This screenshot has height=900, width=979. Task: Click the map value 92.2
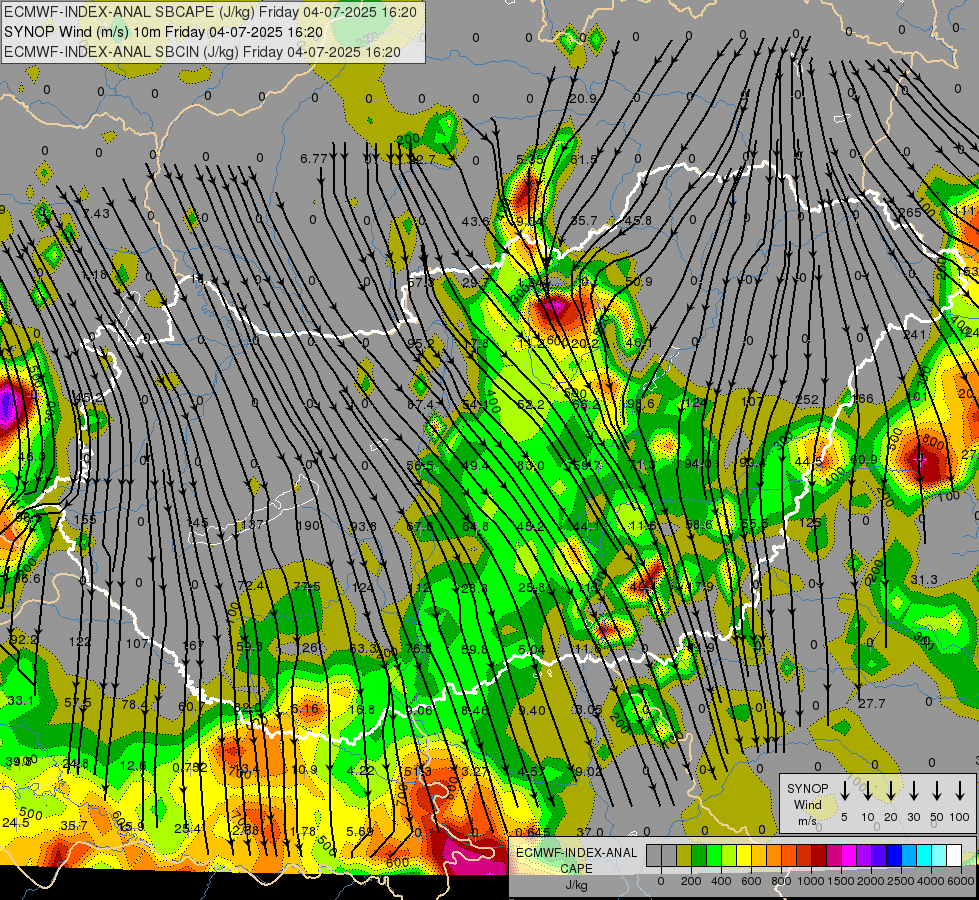[x=24, y=640]
